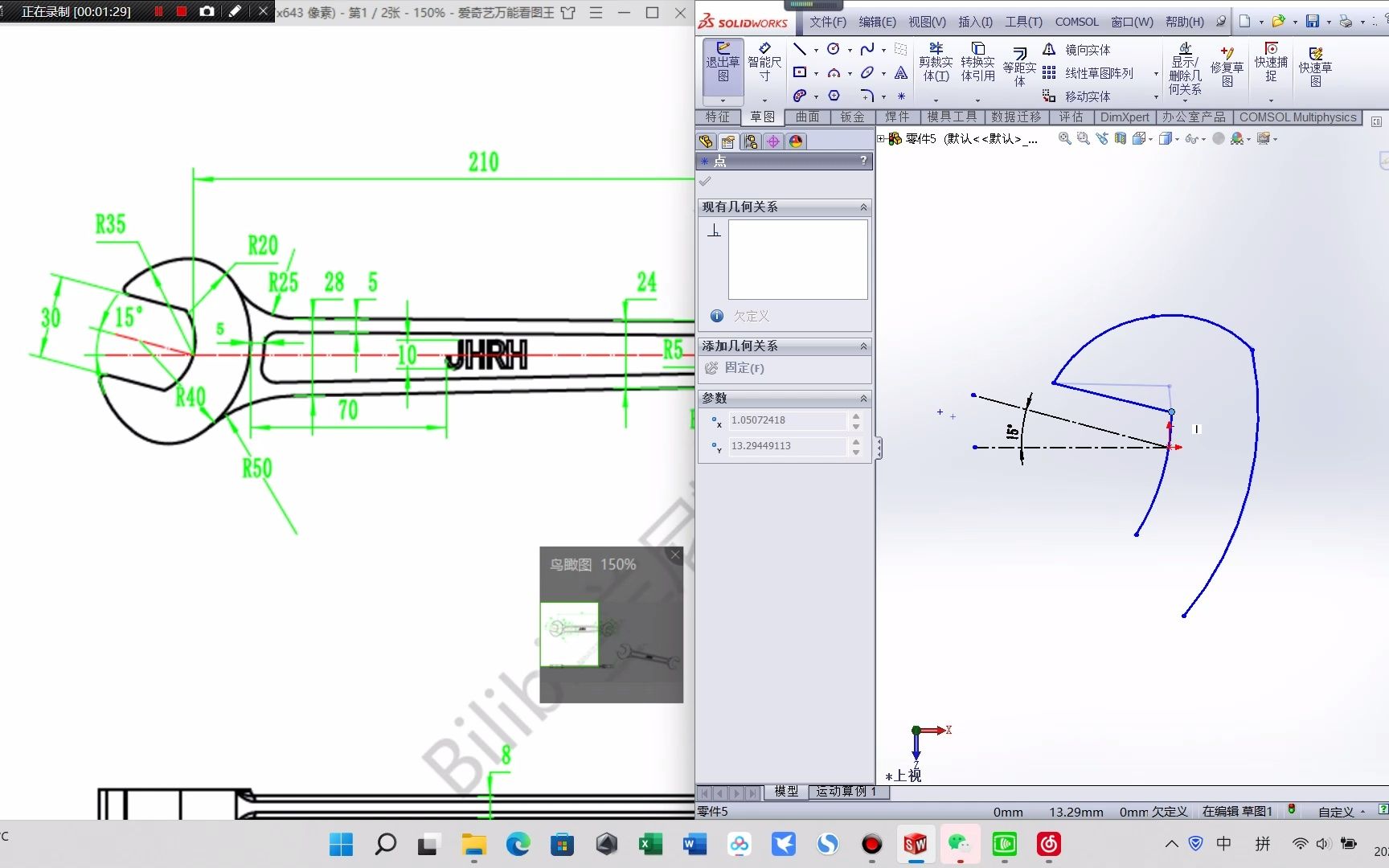
Task: Click the help question mark in Point panel
Action: (863, 161)
